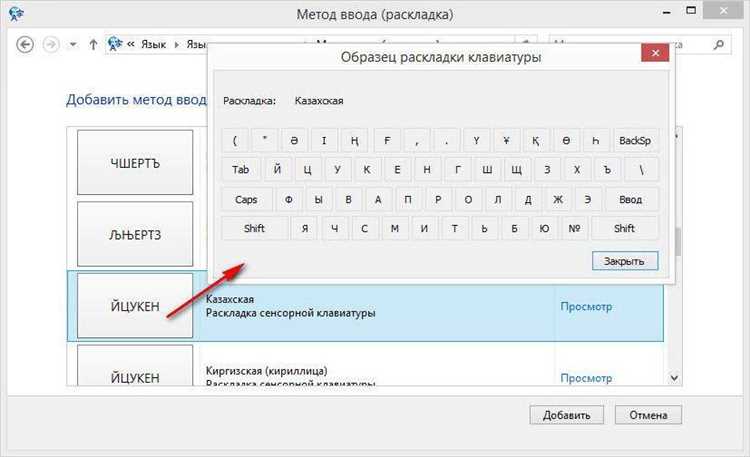Click the Язык breadcrumb in address bar
The width and height of the screenshot is (750, 457).
(153, 45)
